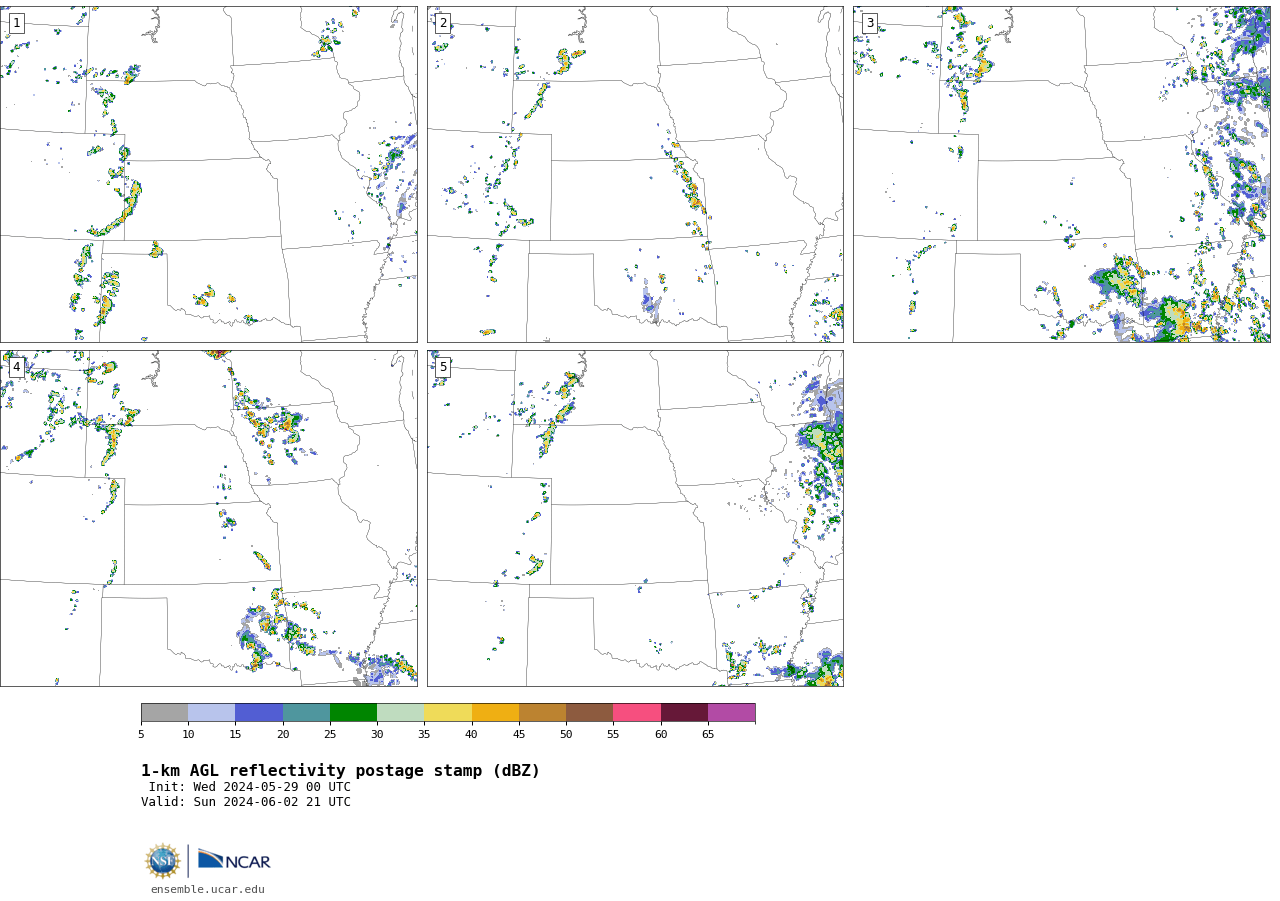
Task: Open ensemble member 3 reflectivity panel
Action: point(1062,174)
